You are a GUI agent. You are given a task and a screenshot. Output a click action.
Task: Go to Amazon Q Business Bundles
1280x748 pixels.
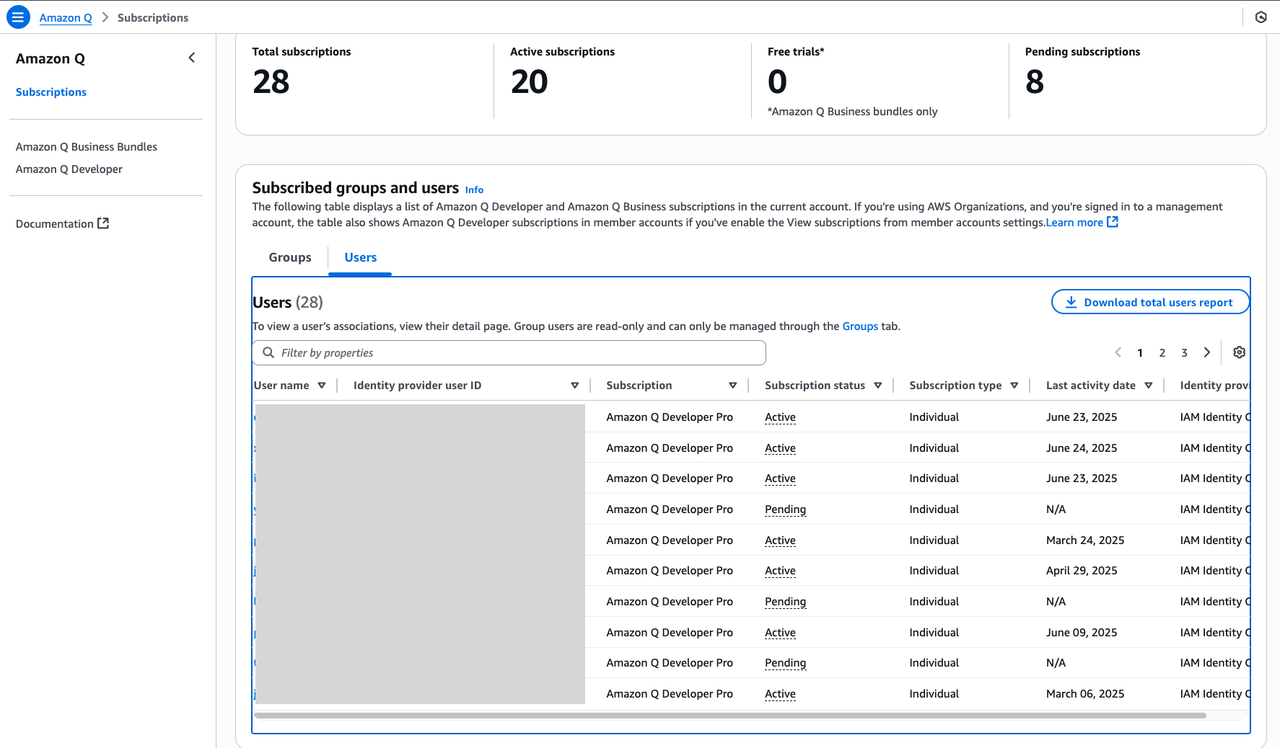pyautogui.click(x=86, y=147)
